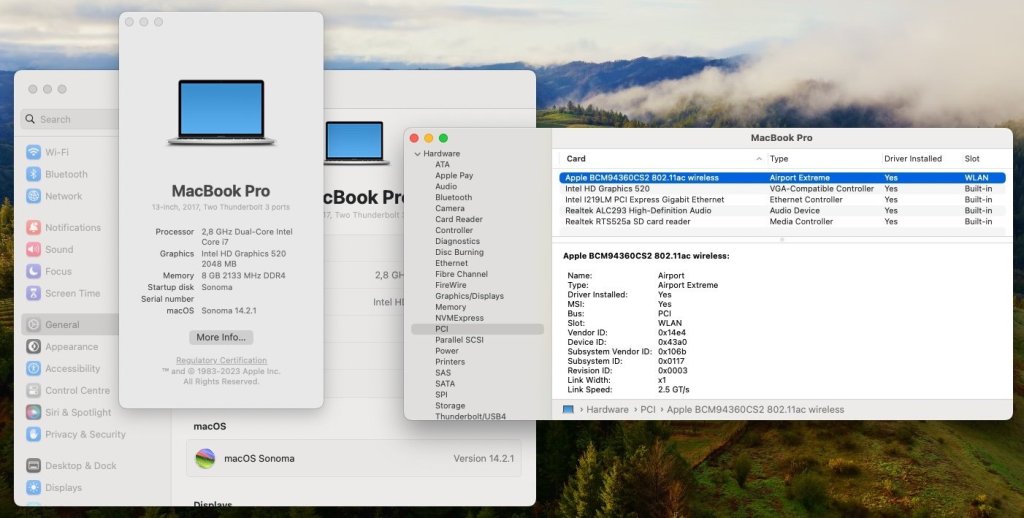The height and width of the screenshot is (518, 1024).
Task: Select the Realtek ALC293 Audio row
Action: pyautogui.click(x=638, y=211)
